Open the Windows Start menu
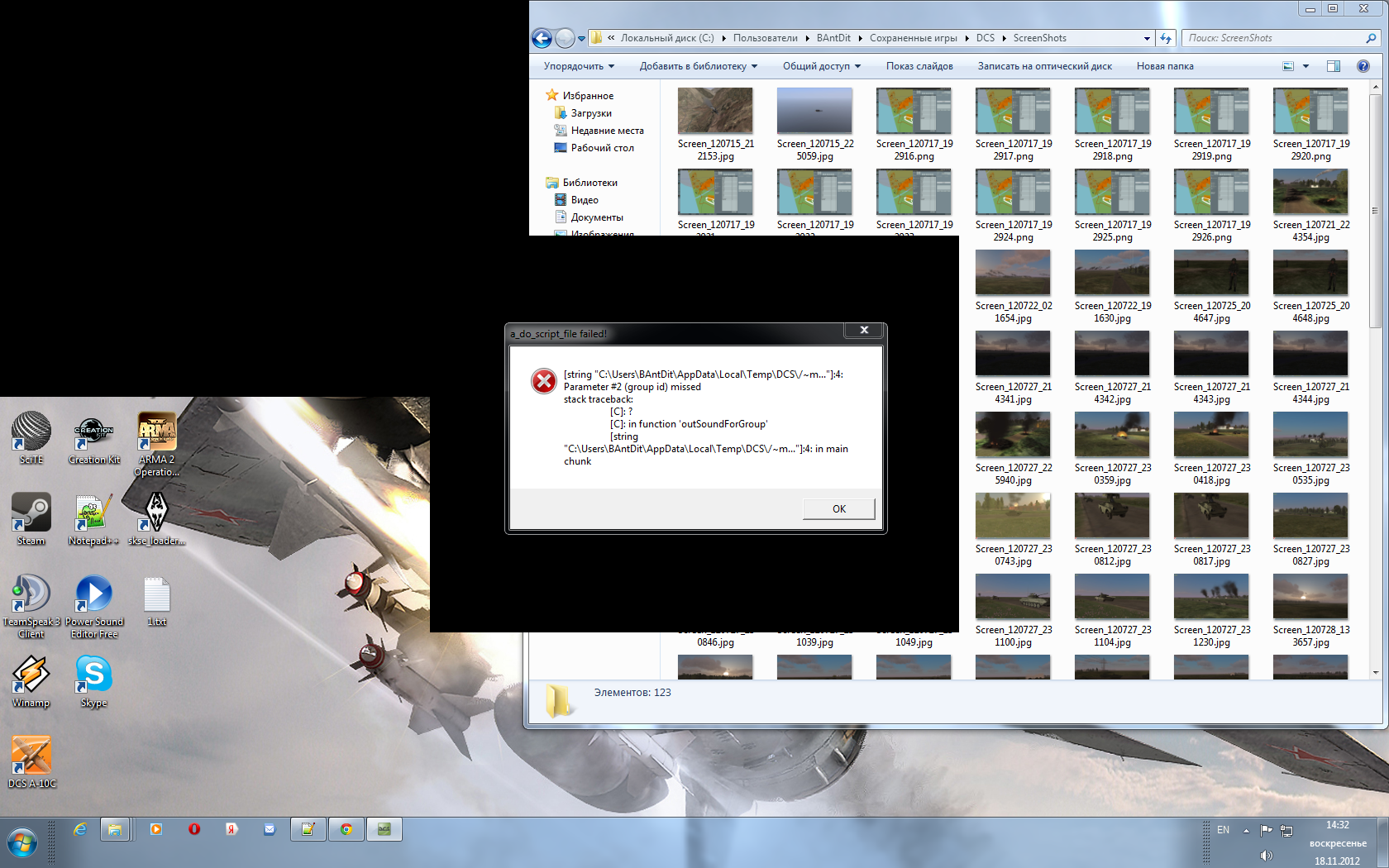Screen dimensions: 1389x868 pyautogui.click(x=22, y=843)
